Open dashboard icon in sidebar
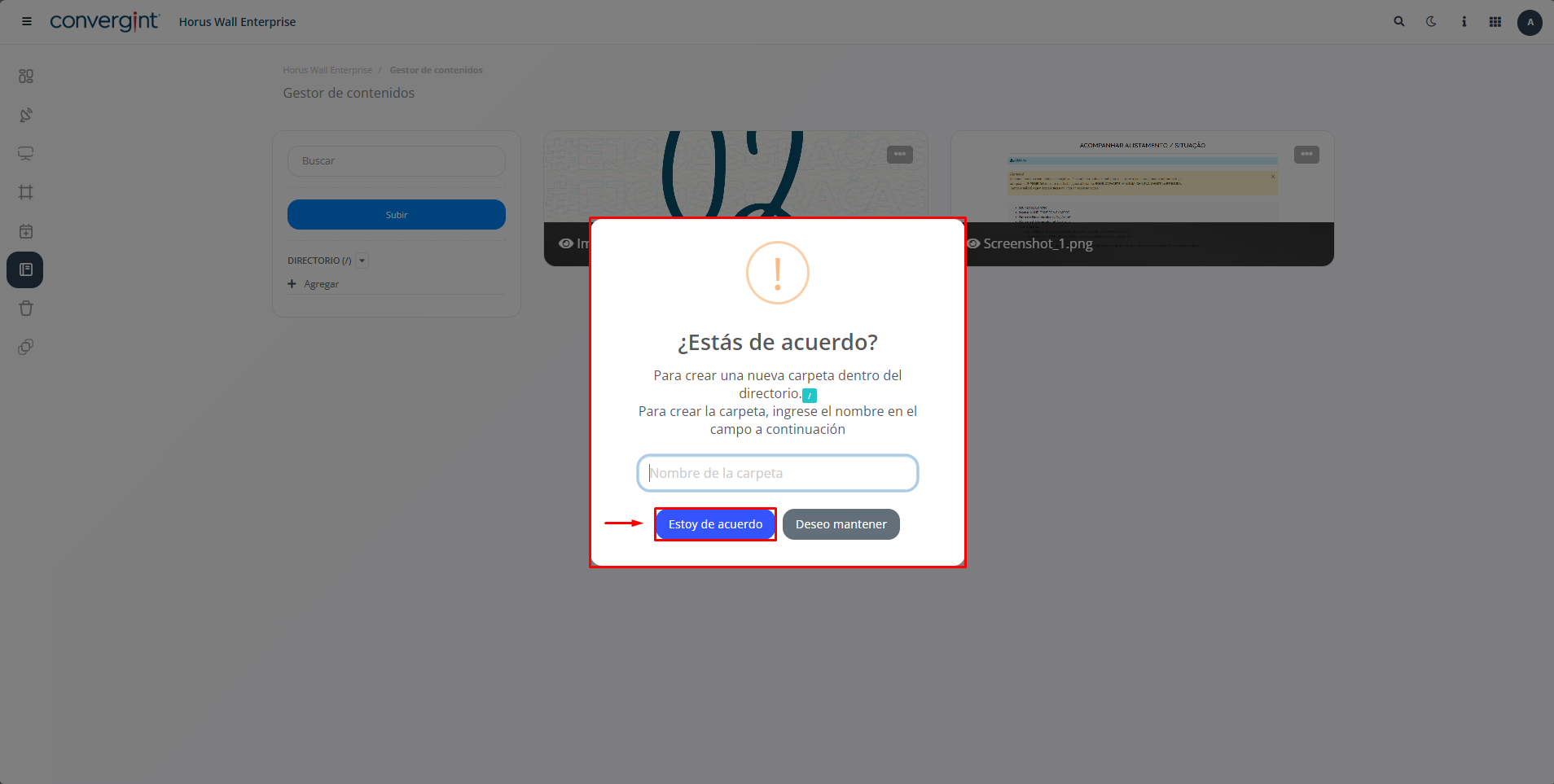 pyautogui.click(x=26, y=76)
